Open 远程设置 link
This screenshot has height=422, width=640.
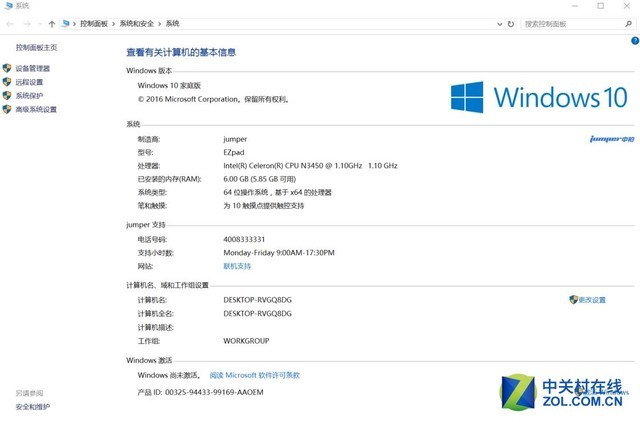point(29,82)
